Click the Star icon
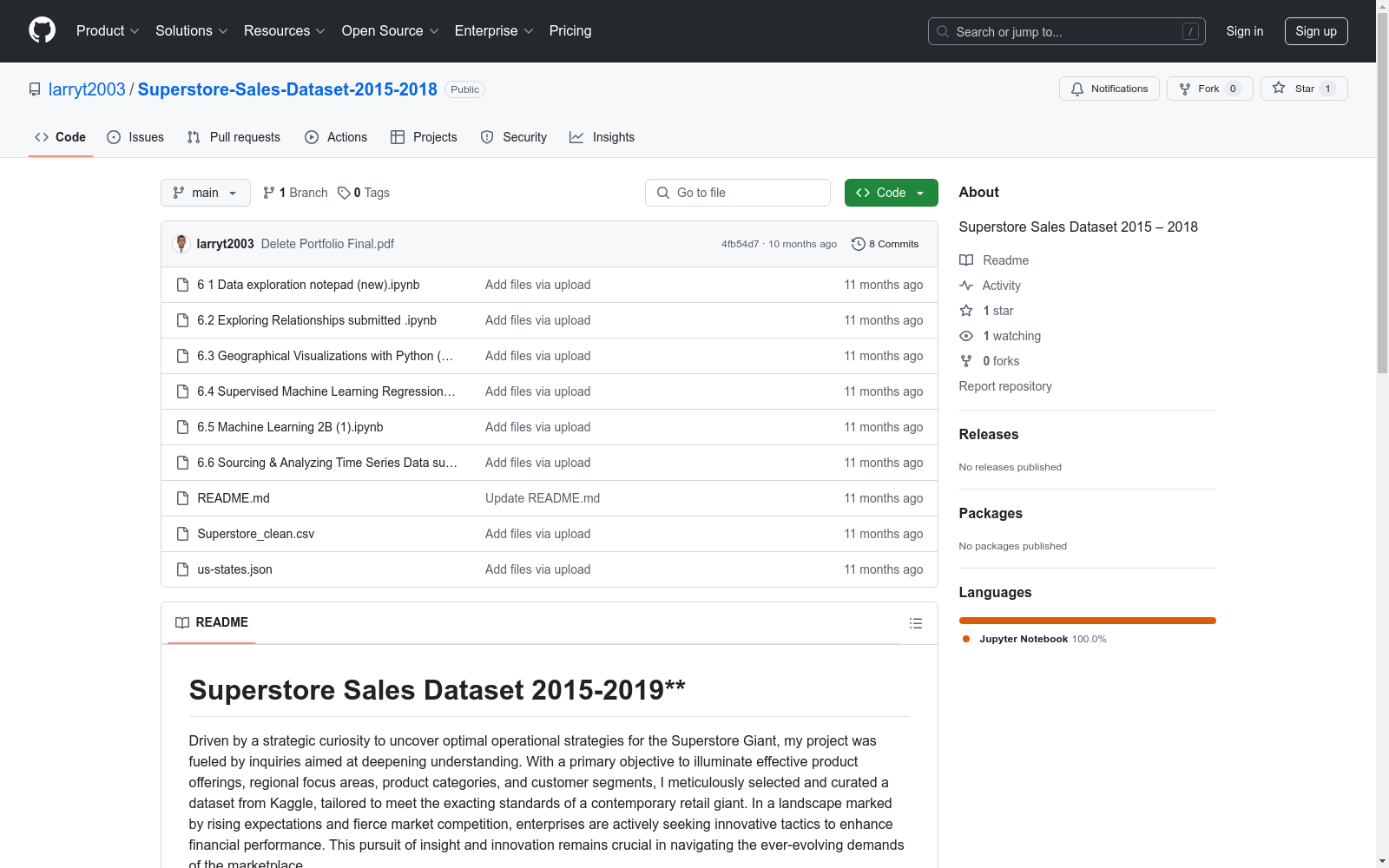Screen dimensions: 1389x868 coord(1279,88)
